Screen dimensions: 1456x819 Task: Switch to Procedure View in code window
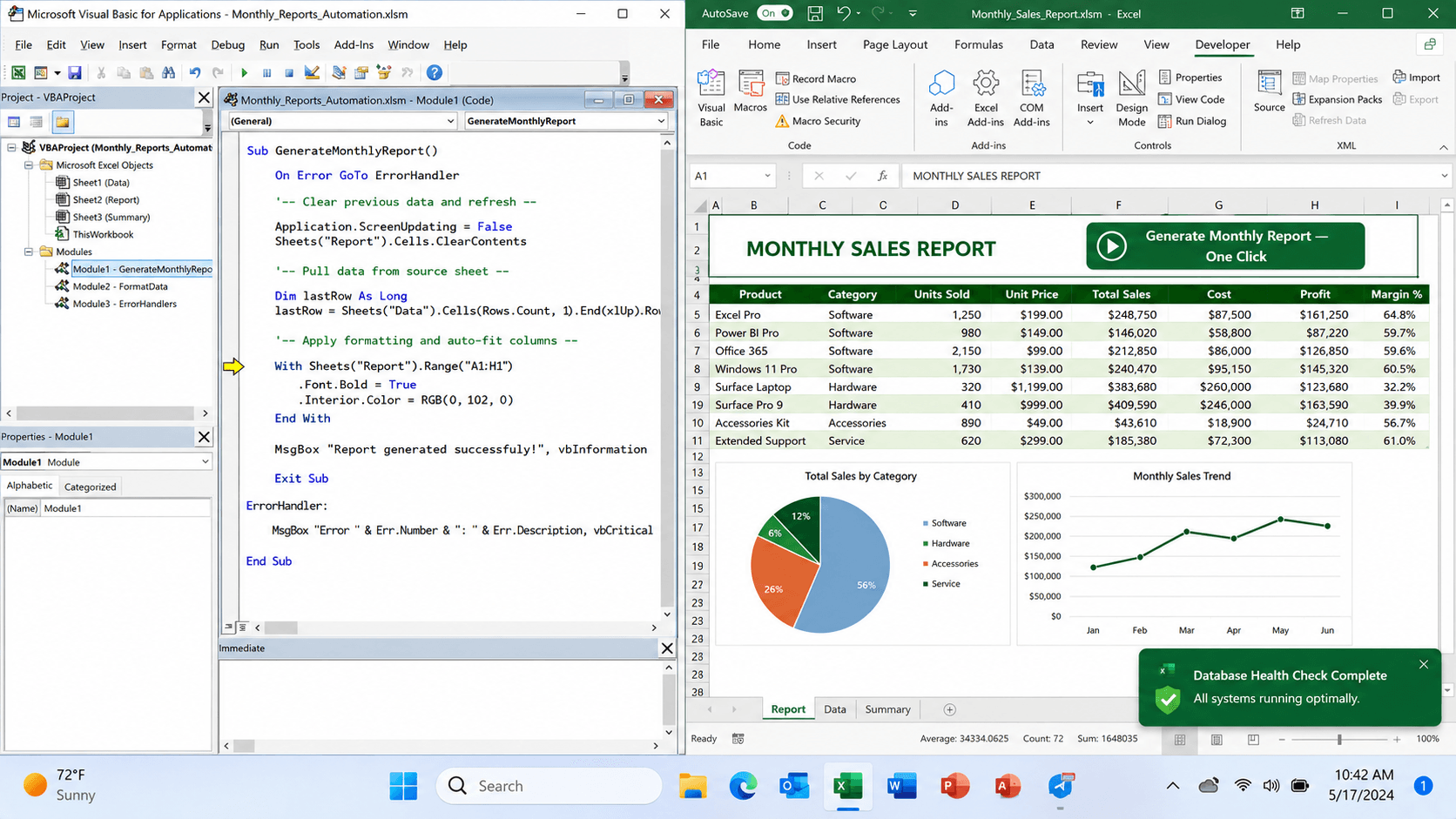point(229,628)
